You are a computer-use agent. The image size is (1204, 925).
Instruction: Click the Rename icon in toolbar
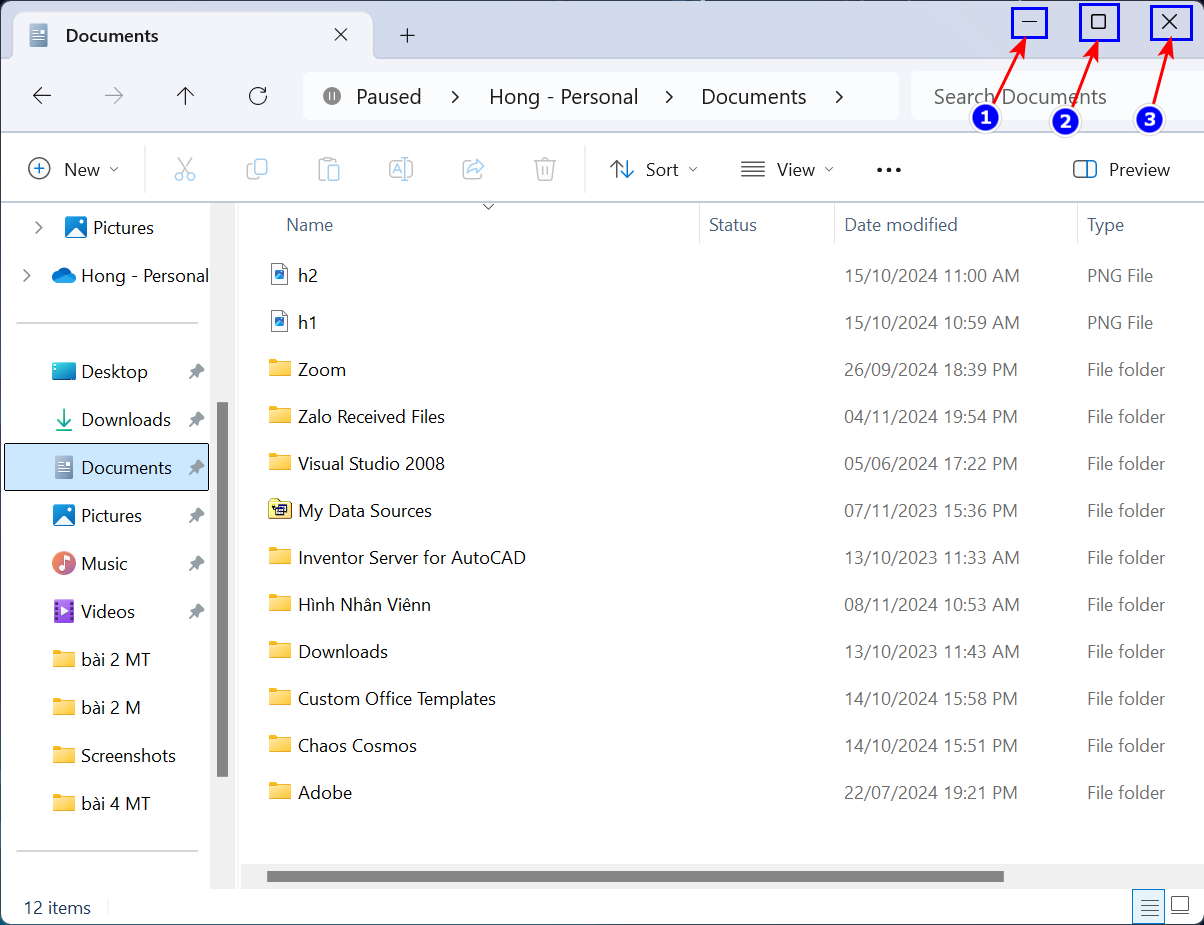click(x=401, y=169)
